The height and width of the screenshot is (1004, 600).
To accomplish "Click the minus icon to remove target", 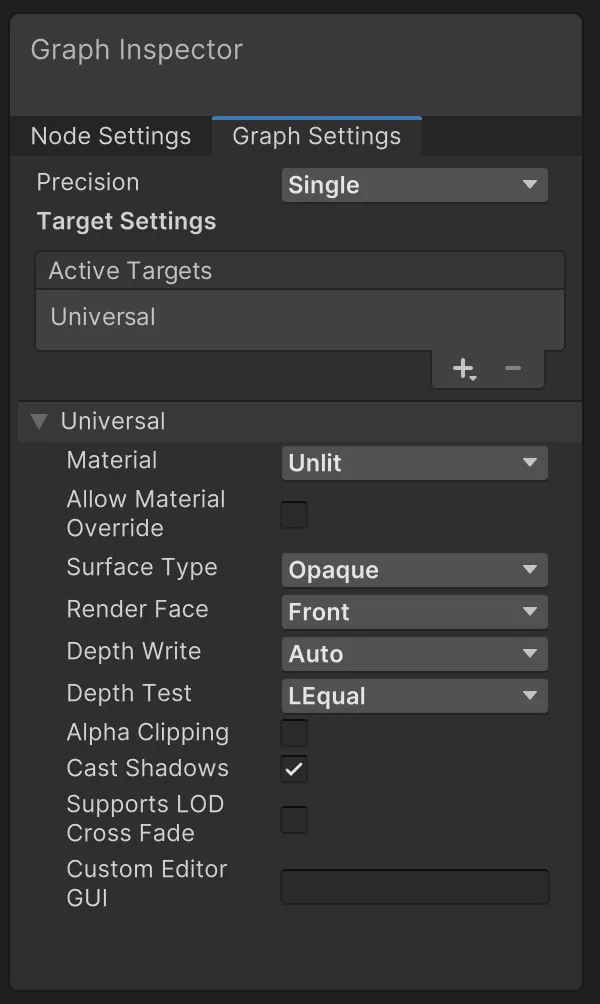I will (x=513, y=369).
